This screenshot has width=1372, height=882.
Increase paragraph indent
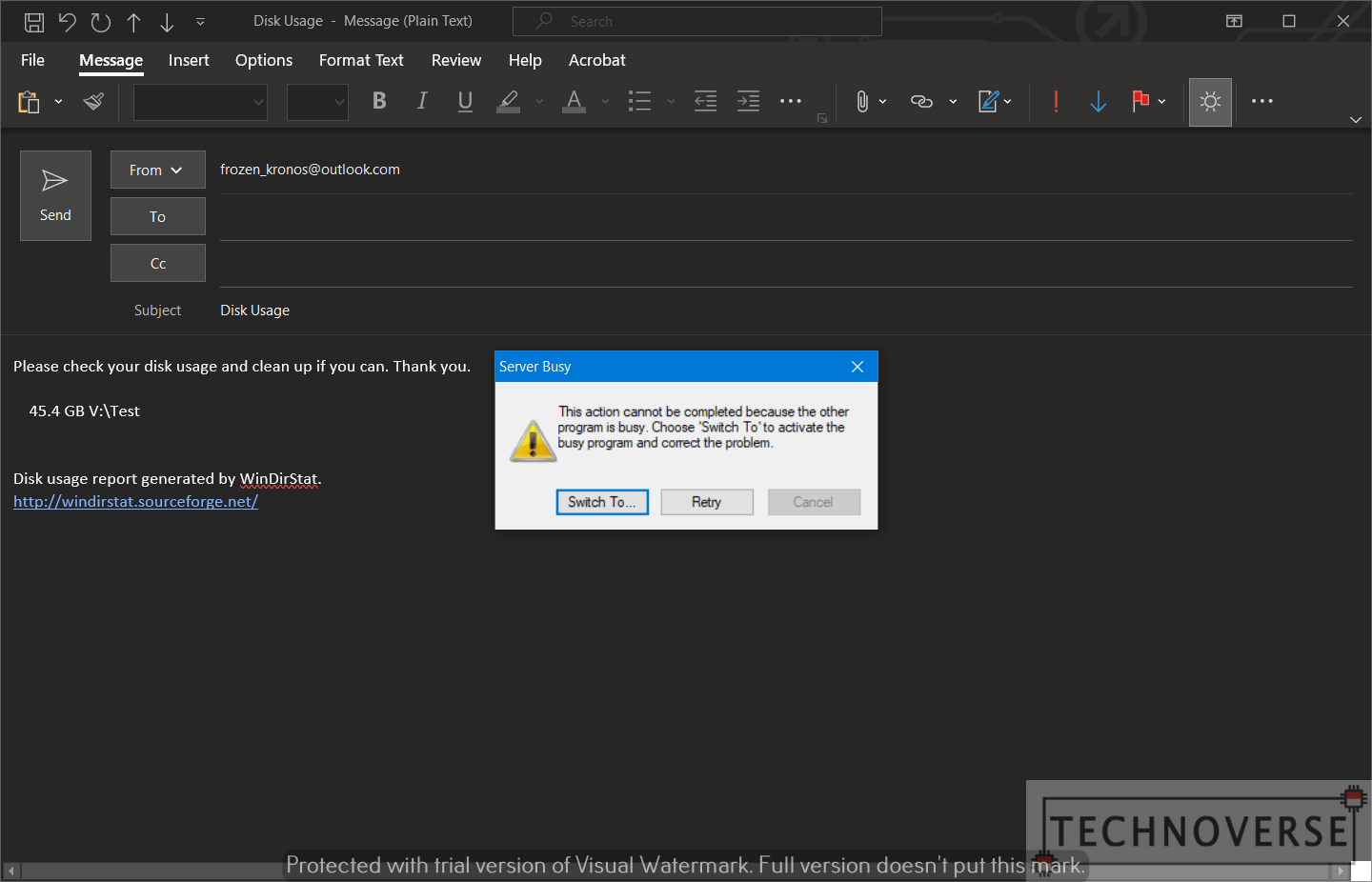[x=749, y=101]
